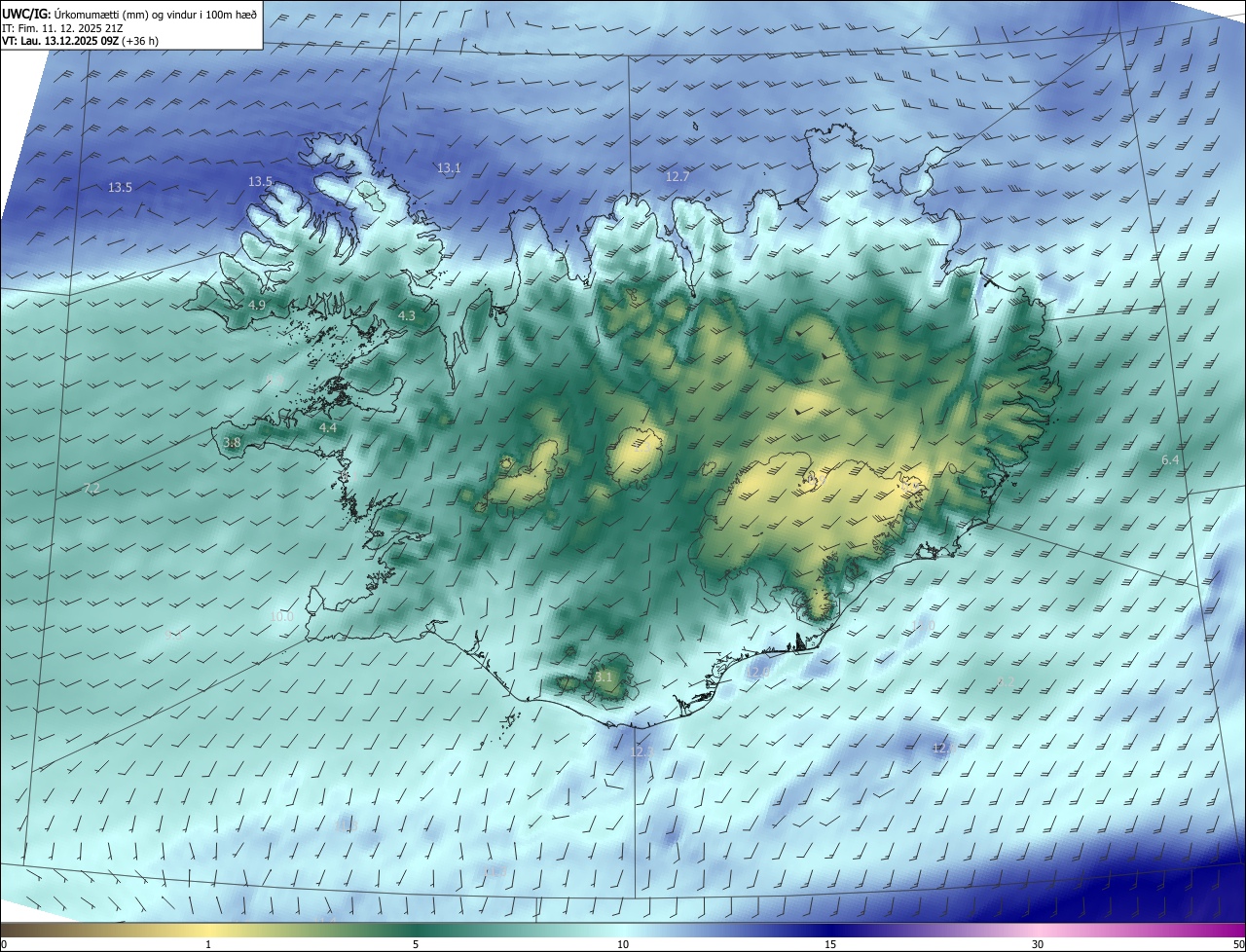Click the 30 tick label on the colour scale
The image size is (1246, 952).
point(1038,945)
